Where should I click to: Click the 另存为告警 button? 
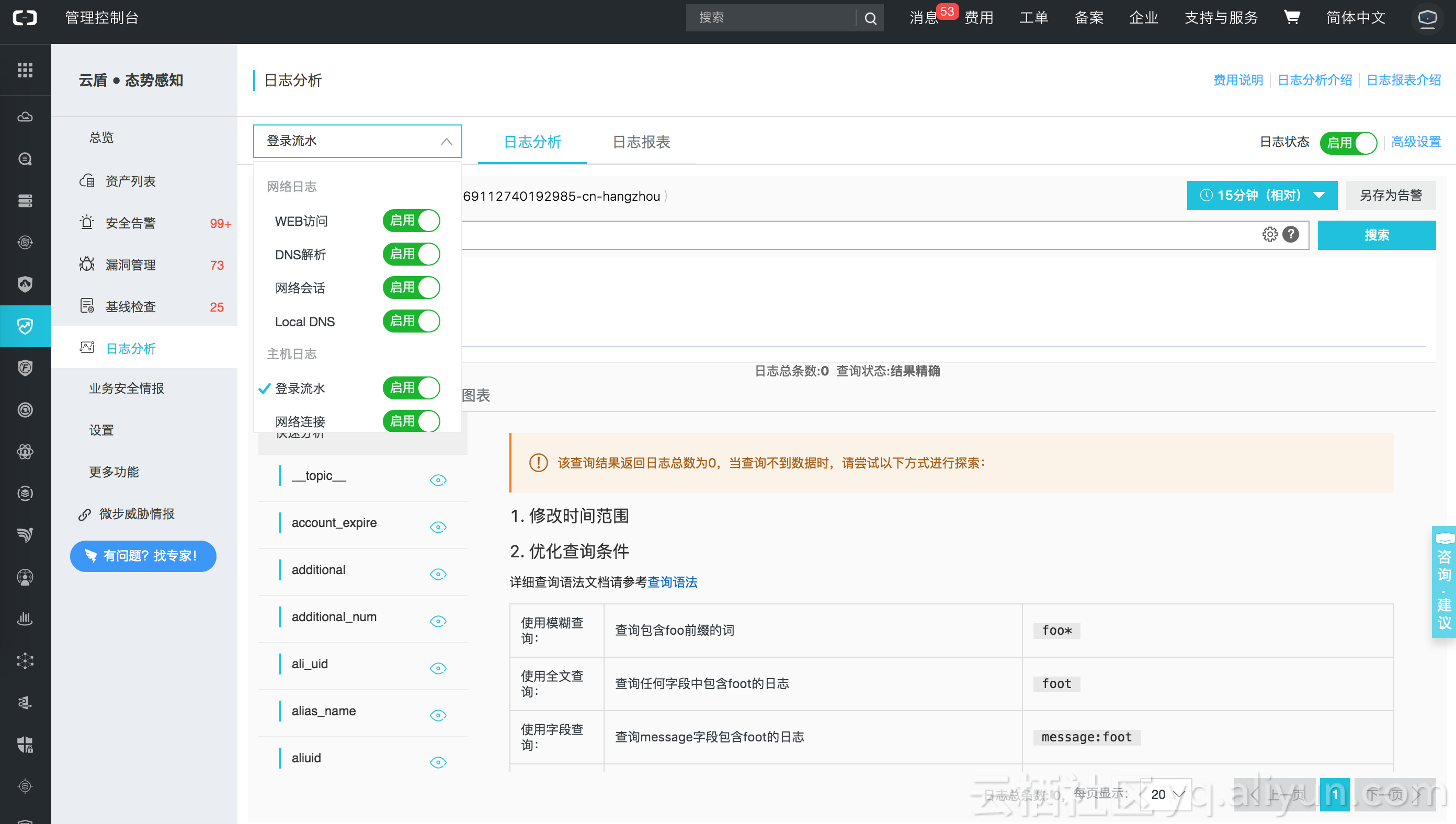1390,195
